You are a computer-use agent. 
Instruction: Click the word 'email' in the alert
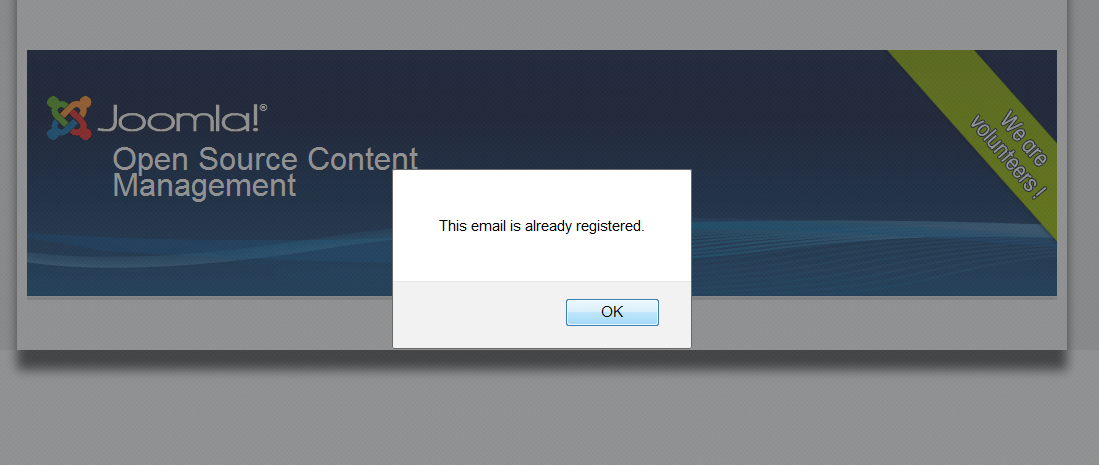click(488, 226)
